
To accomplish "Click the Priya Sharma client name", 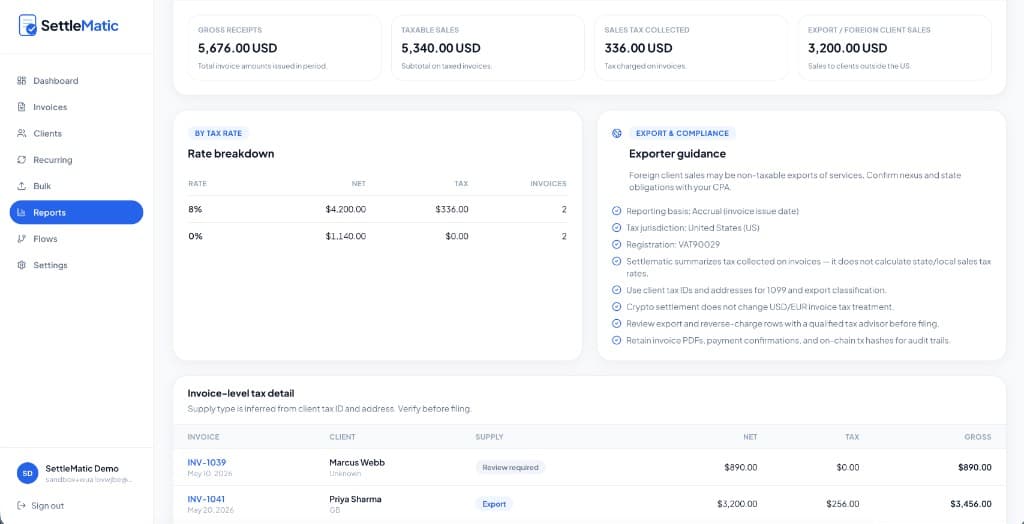I will click(355, 499).
